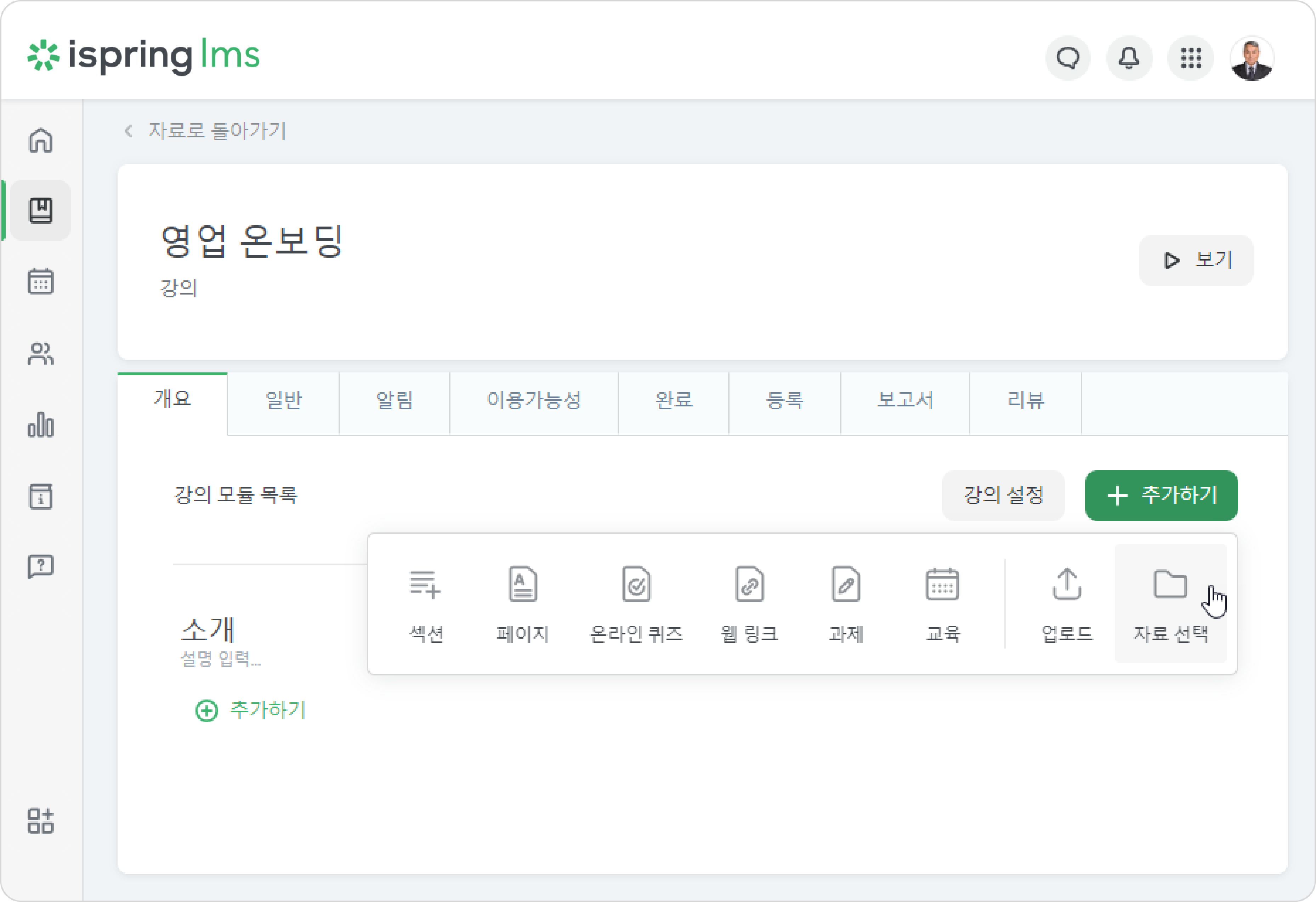The width and height of the screenshot is (1316, 902).
Task: Pick the 자료 선택 folder option
Action: pyautogui.click(x=1170, y=603)
